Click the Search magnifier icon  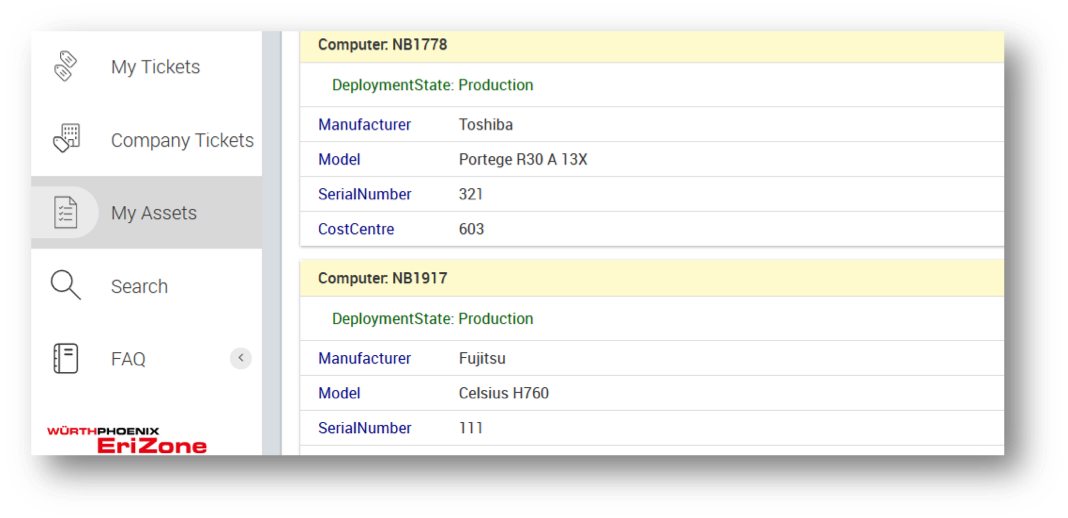[66, 285]
